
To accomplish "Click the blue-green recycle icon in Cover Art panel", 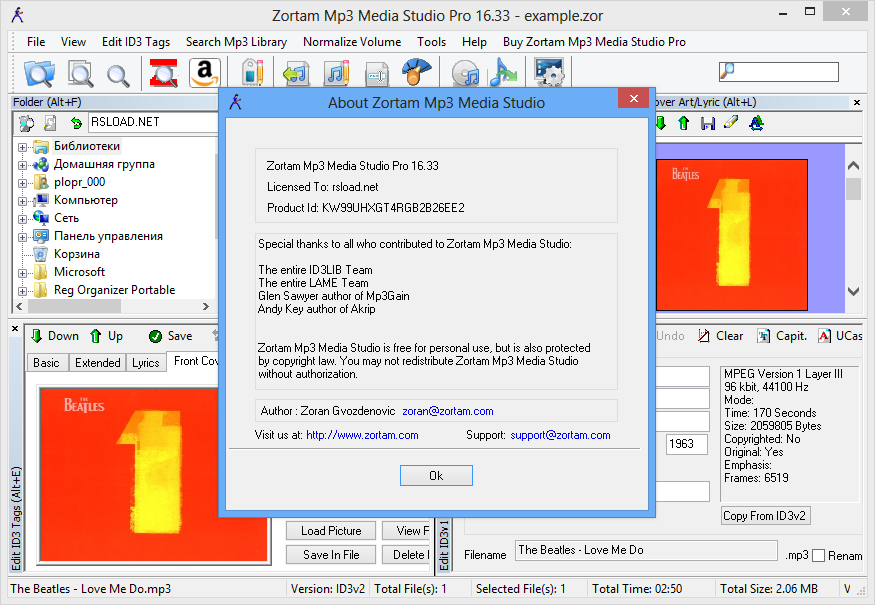I will [x=756, y=123].
